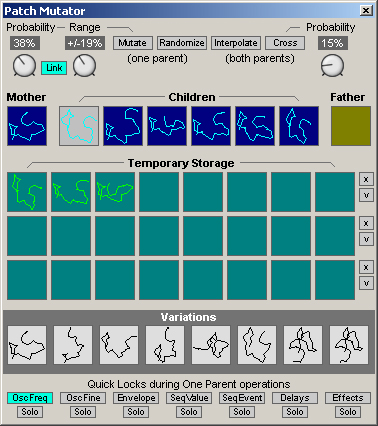Screen dimensions: 378x426
Task: Toggle the OscFreq quick lock
Action: 30,398
